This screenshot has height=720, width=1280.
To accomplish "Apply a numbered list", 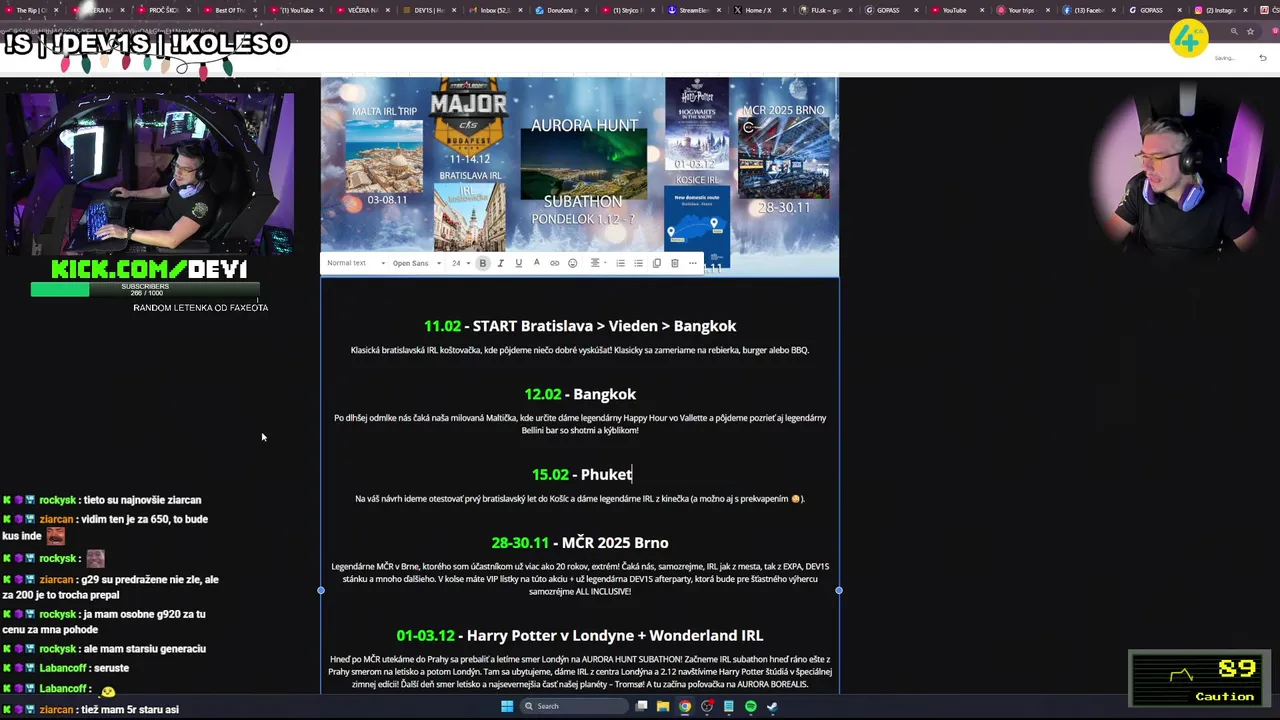I will pyautogui.click(x=620, y=263).
